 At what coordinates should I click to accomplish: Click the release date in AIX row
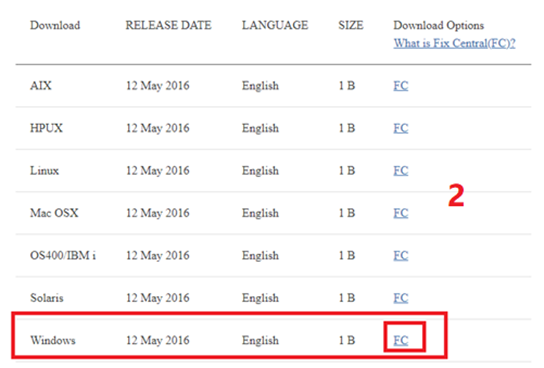[158, 85]
